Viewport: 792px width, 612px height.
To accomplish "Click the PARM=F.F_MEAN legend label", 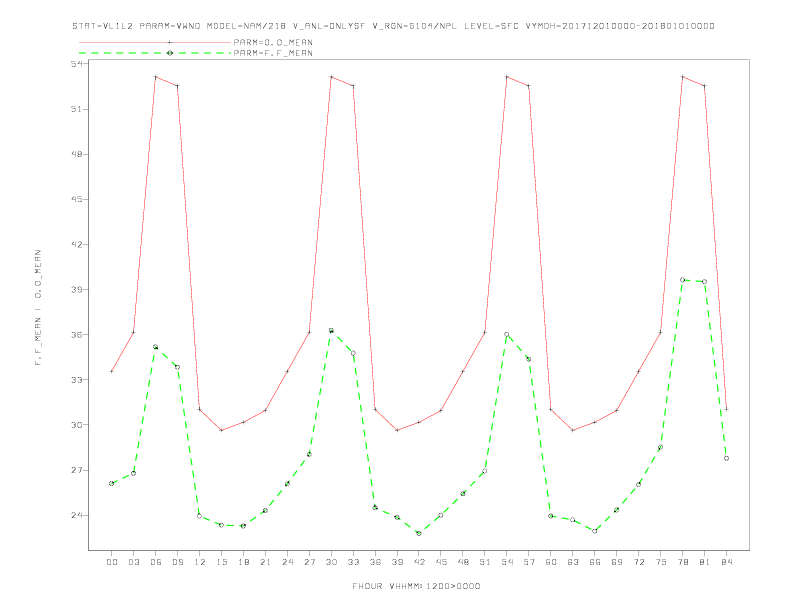I will pyautogui.click(x=273, y=53).
